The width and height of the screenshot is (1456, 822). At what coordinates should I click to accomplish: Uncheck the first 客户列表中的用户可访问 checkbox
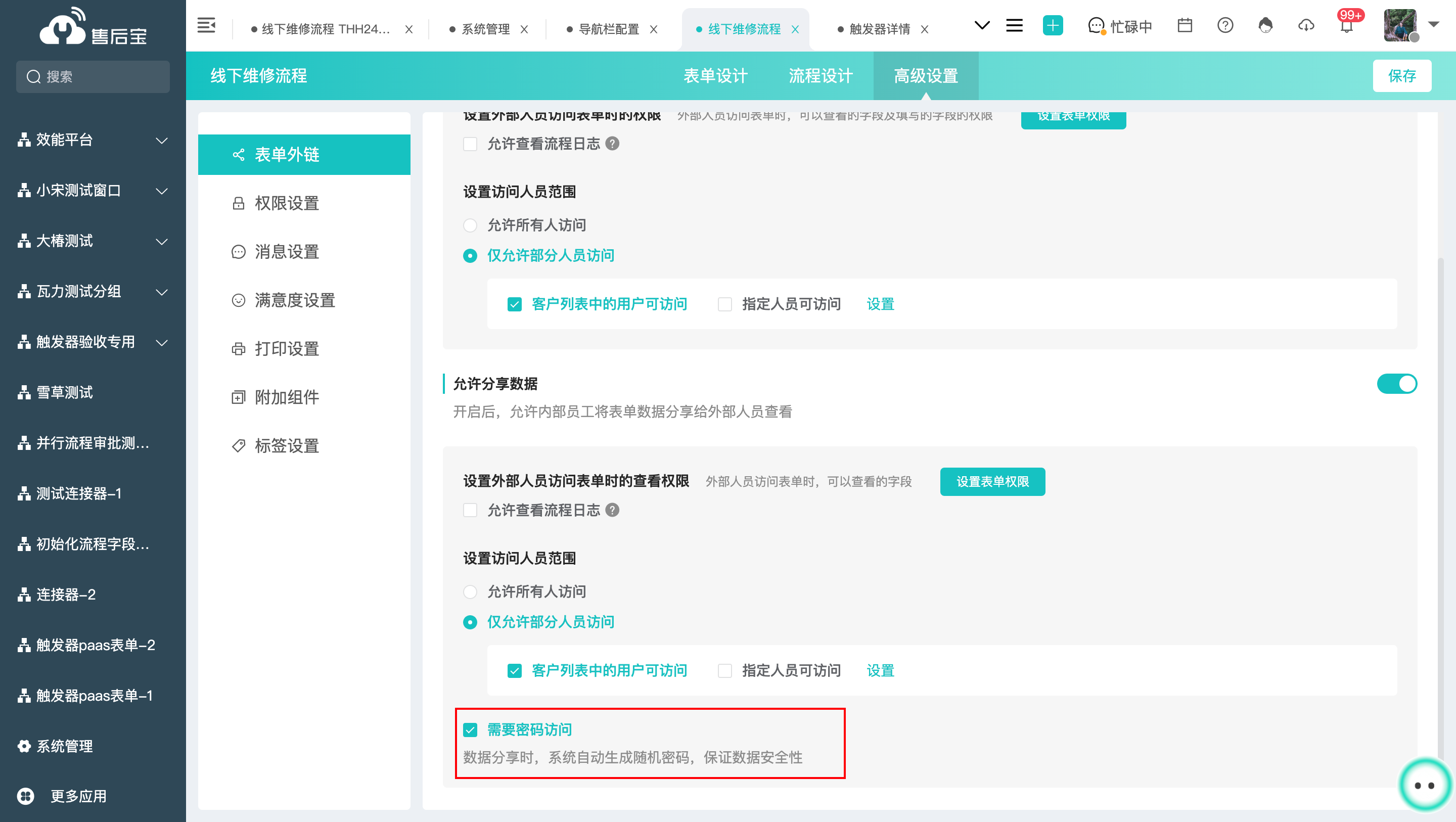[x=514, y=304]
